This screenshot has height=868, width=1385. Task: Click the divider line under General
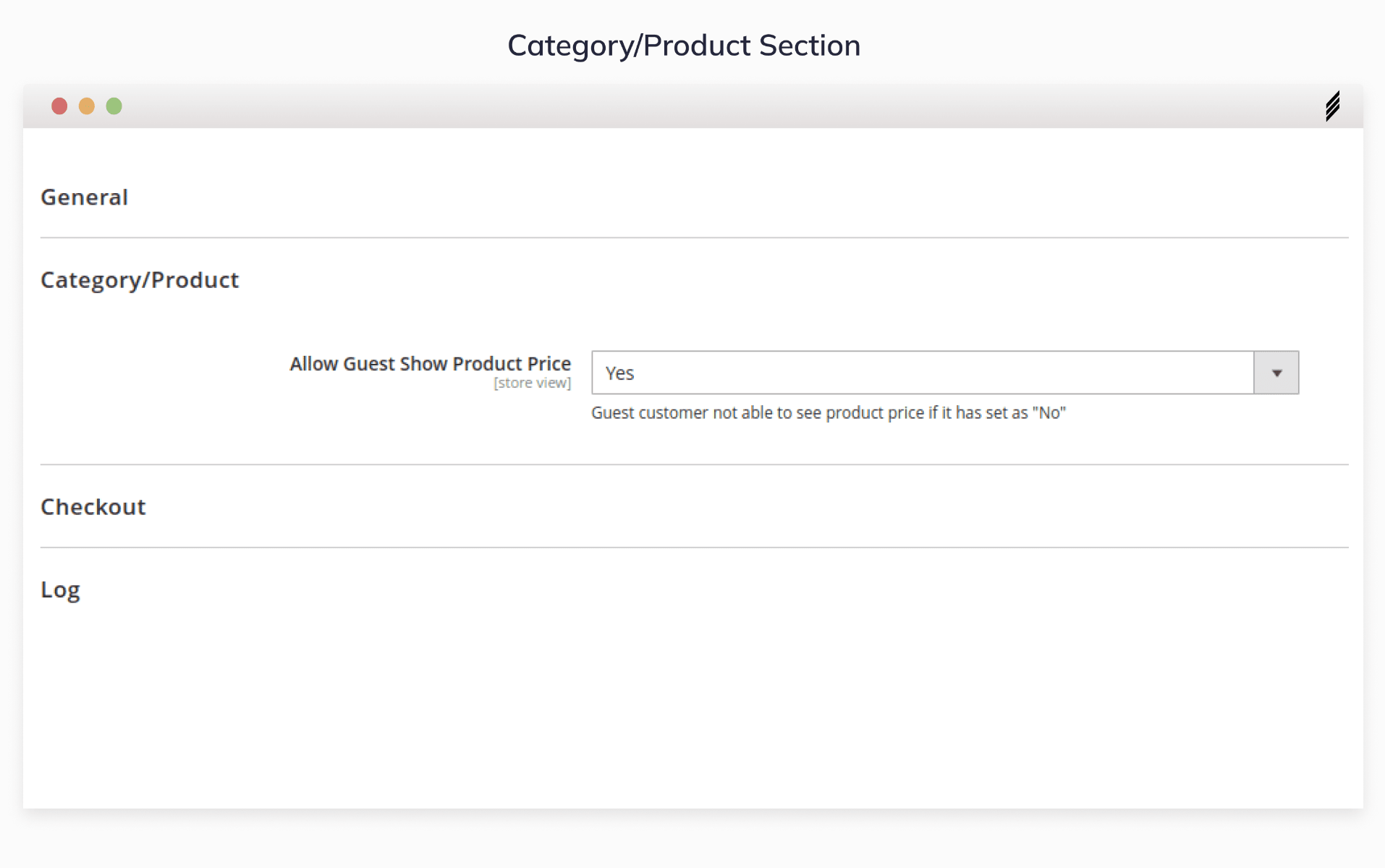(694, 237)
